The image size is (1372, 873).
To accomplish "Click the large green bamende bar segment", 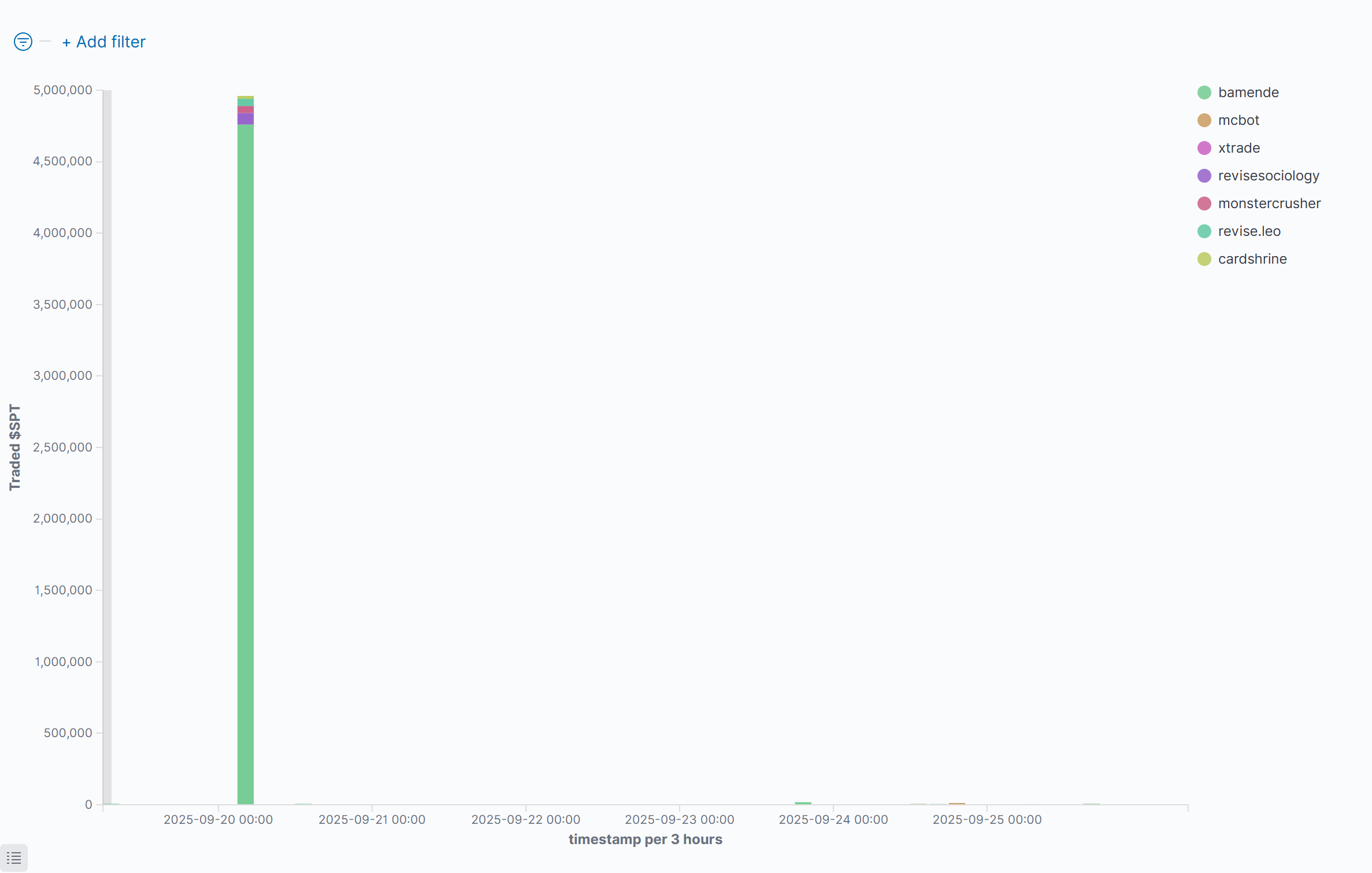I will 246,463.
